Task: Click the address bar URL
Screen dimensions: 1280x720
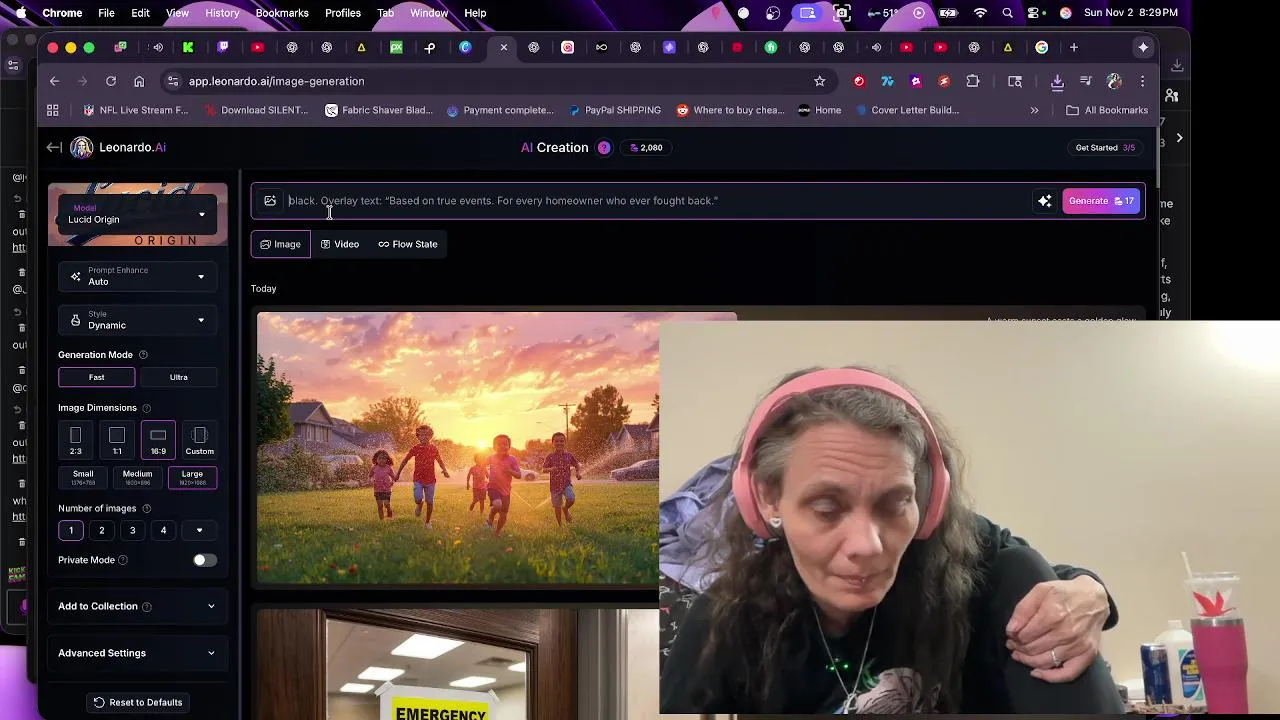Action: click(277, 81)
